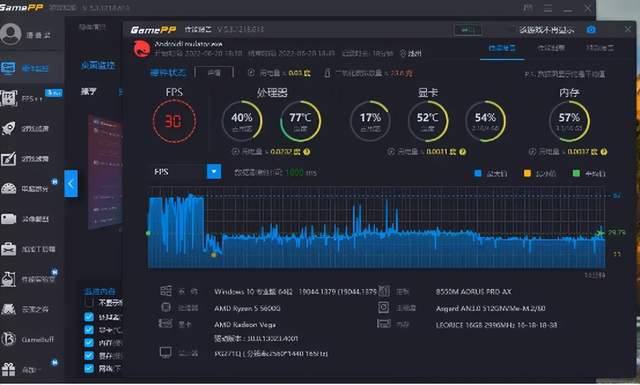Click the hardware status heading
This screenshot has width=640, height=385.
tap(168, 73)
